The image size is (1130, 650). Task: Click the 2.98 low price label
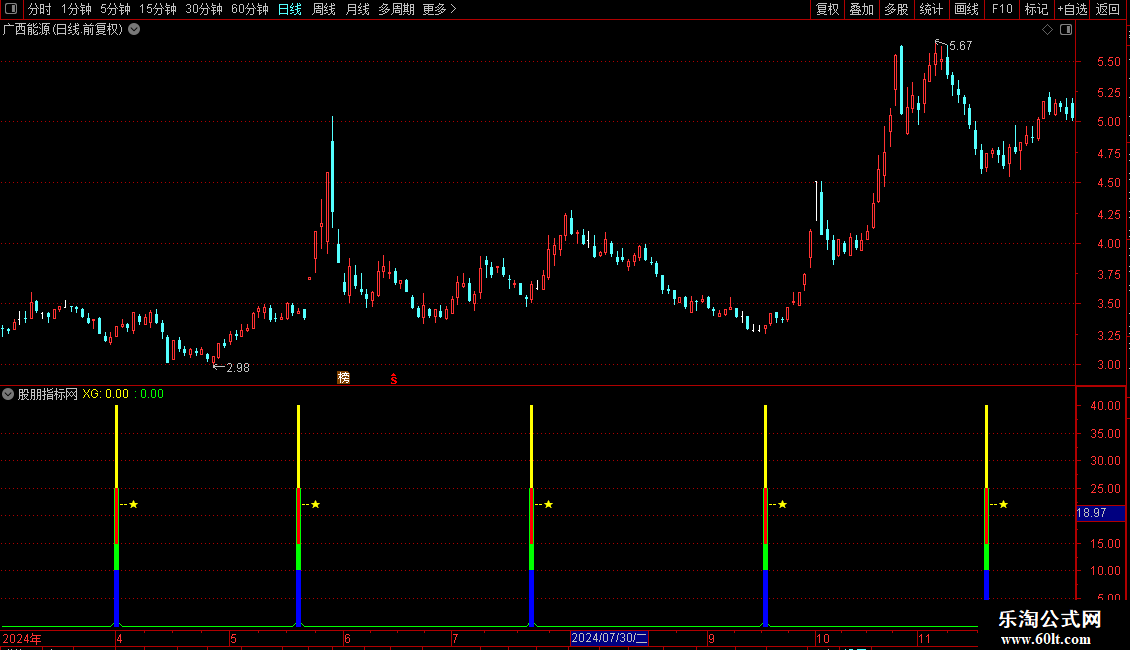(x=238, y=368)
